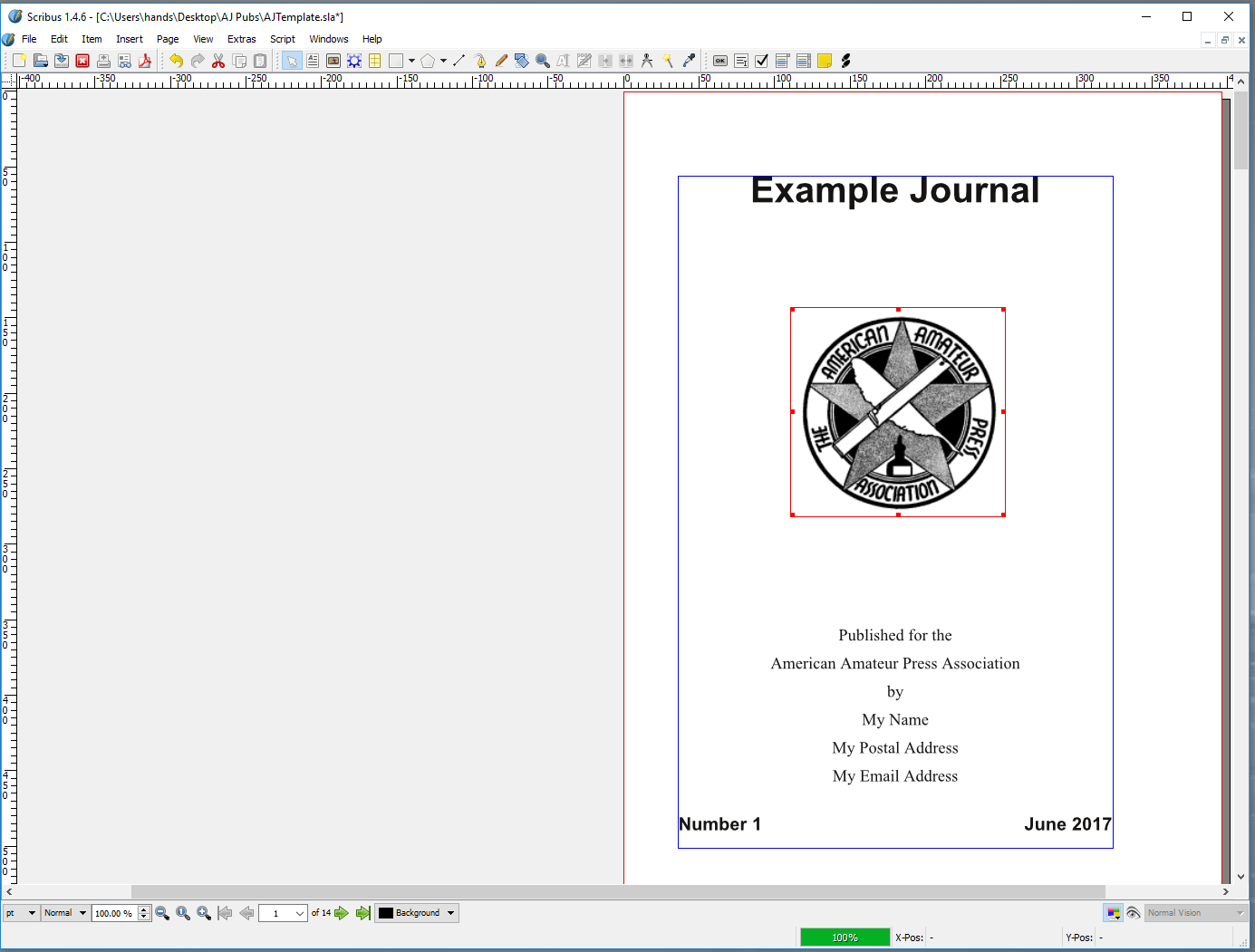Screen dimensions: 1255x952
Task: Insert a PDF list box
Action: pyautogui.click(x=804, y=61)
